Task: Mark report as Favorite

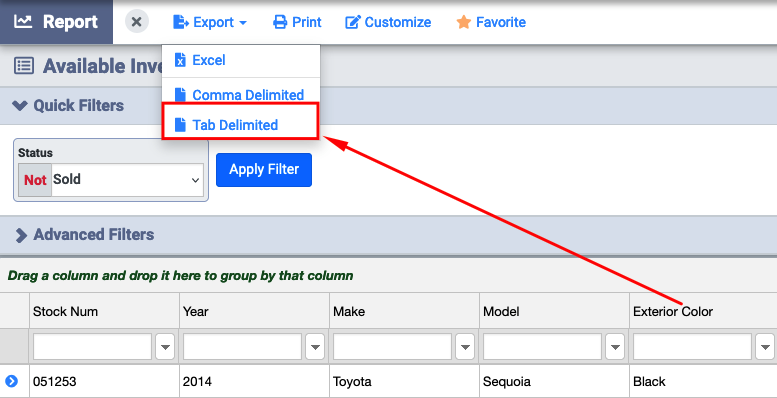Action: coord(491,22)
